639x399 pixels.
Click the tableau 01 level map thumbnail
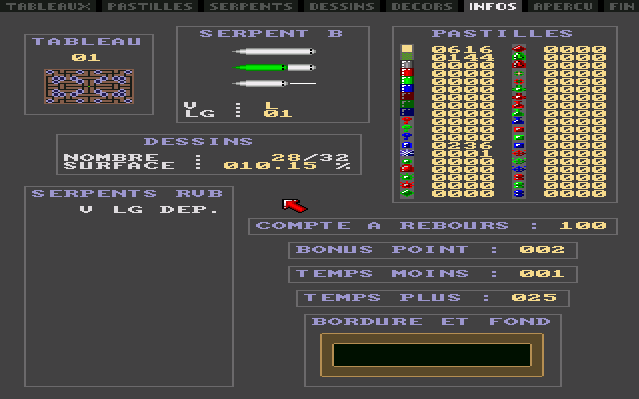coord(89,86)
